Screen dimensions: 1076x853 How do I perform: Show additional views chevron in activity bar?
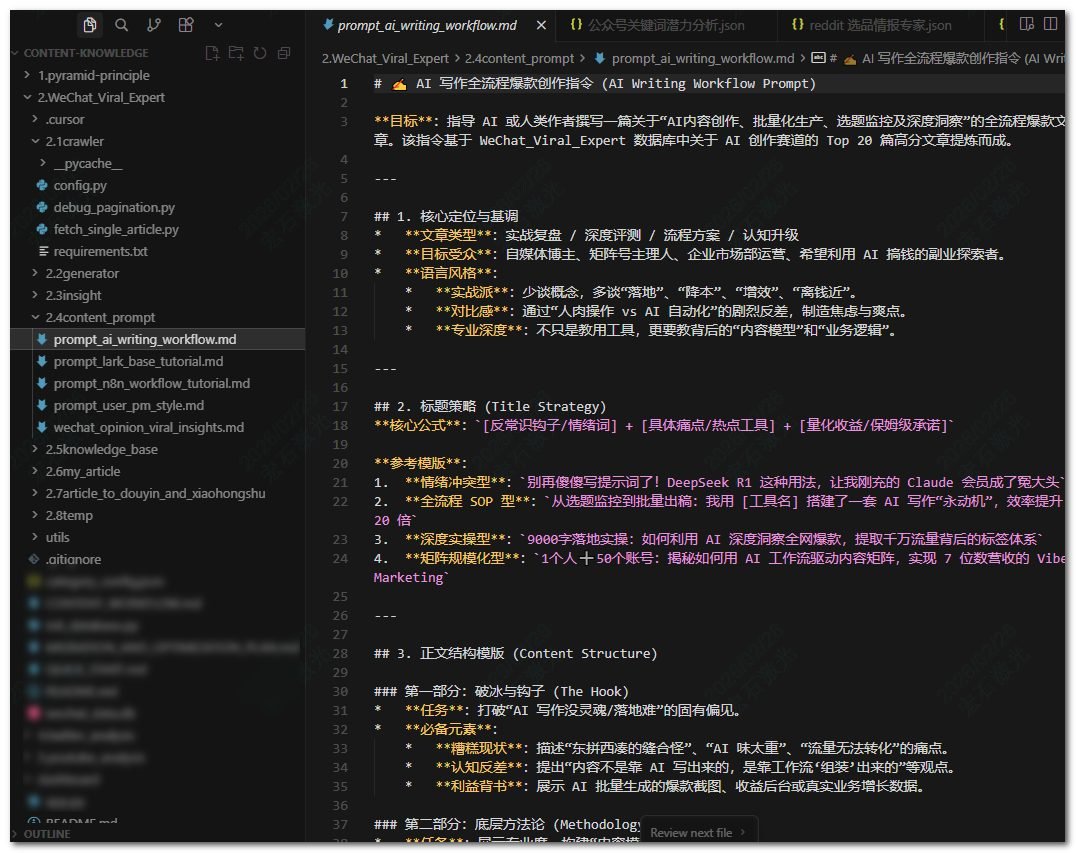click(218, 25)
